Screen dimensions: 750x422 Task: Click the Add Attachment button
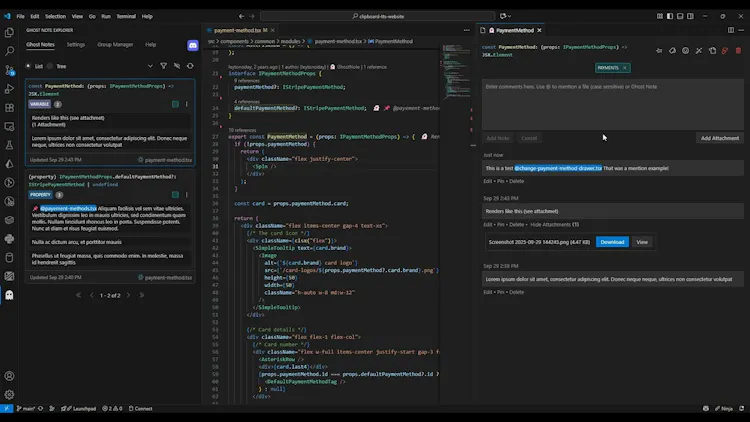pyautogui.click(x=719, y=138)
